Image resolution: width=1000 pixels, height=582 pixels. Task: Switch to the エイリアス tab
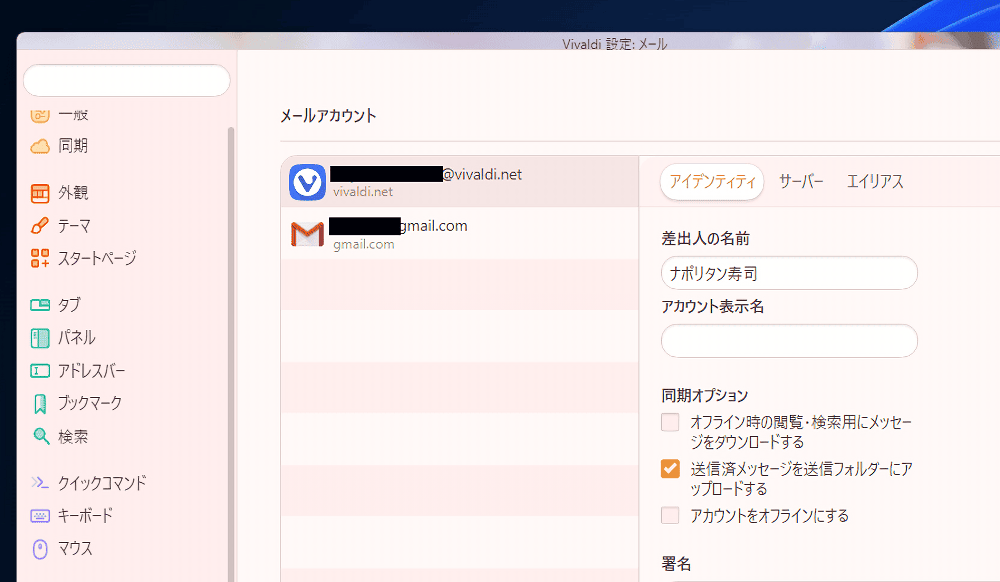875,182
